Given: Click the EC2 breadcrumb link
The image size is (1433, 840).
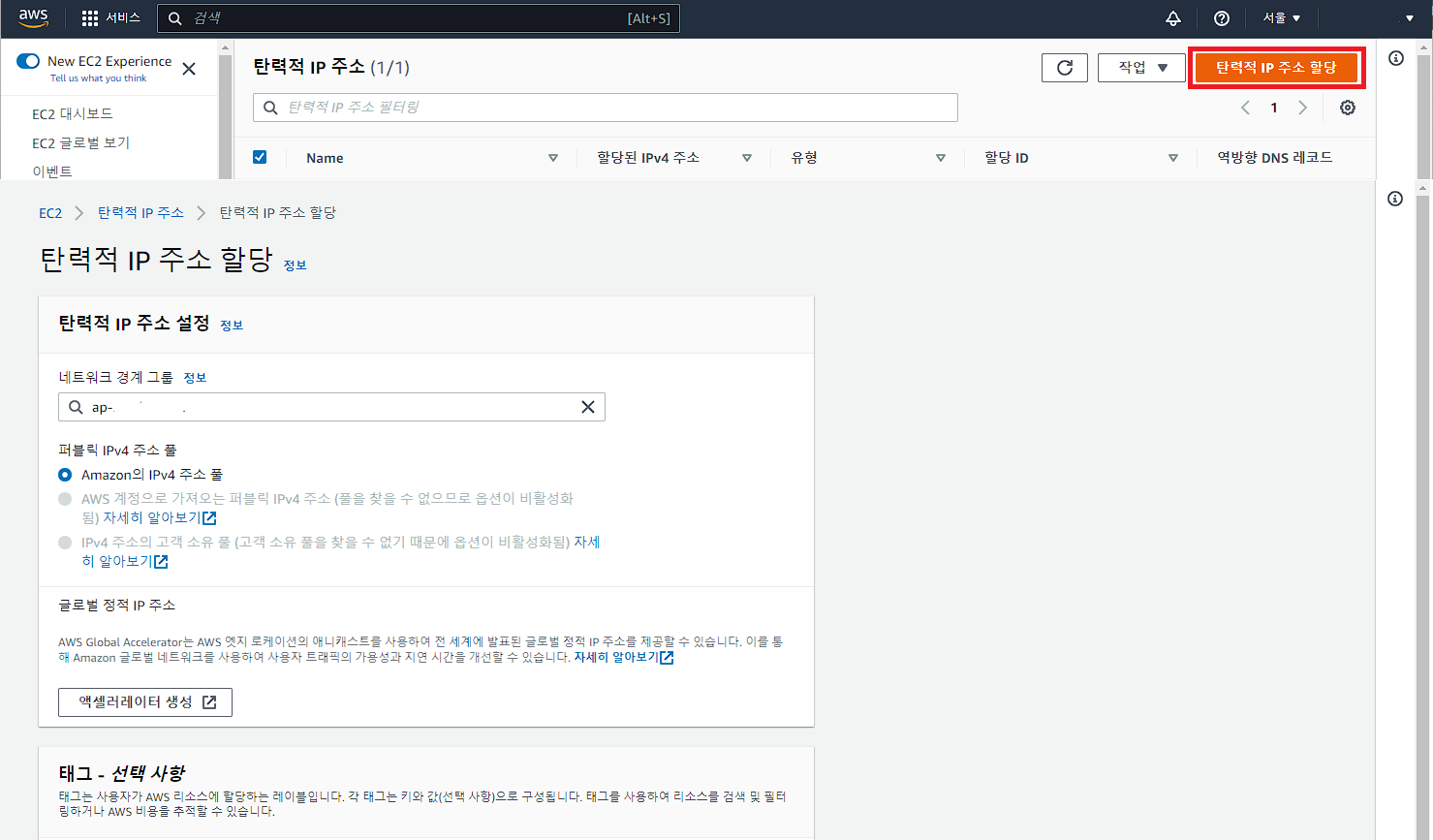Looking at the screenshot, I should tap(50, 213).
